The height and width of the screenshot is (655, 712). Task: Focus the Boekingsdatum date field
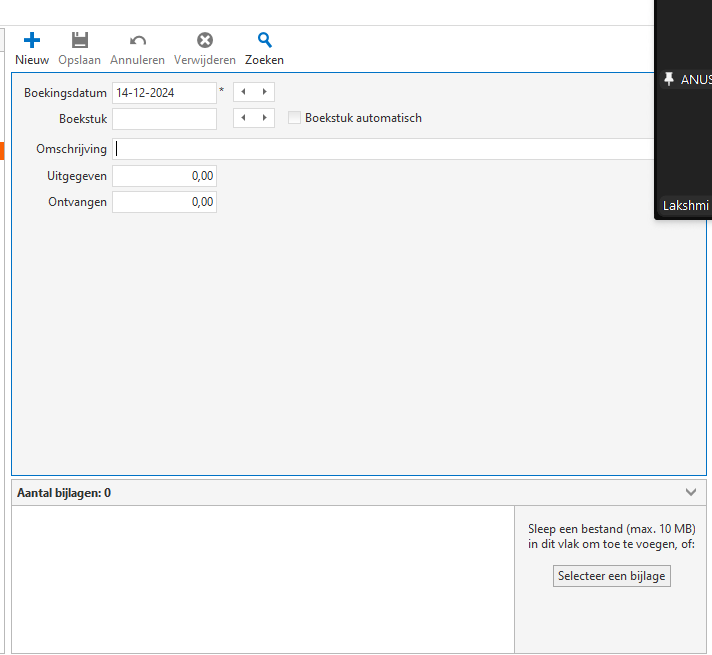tap(164, 93)
